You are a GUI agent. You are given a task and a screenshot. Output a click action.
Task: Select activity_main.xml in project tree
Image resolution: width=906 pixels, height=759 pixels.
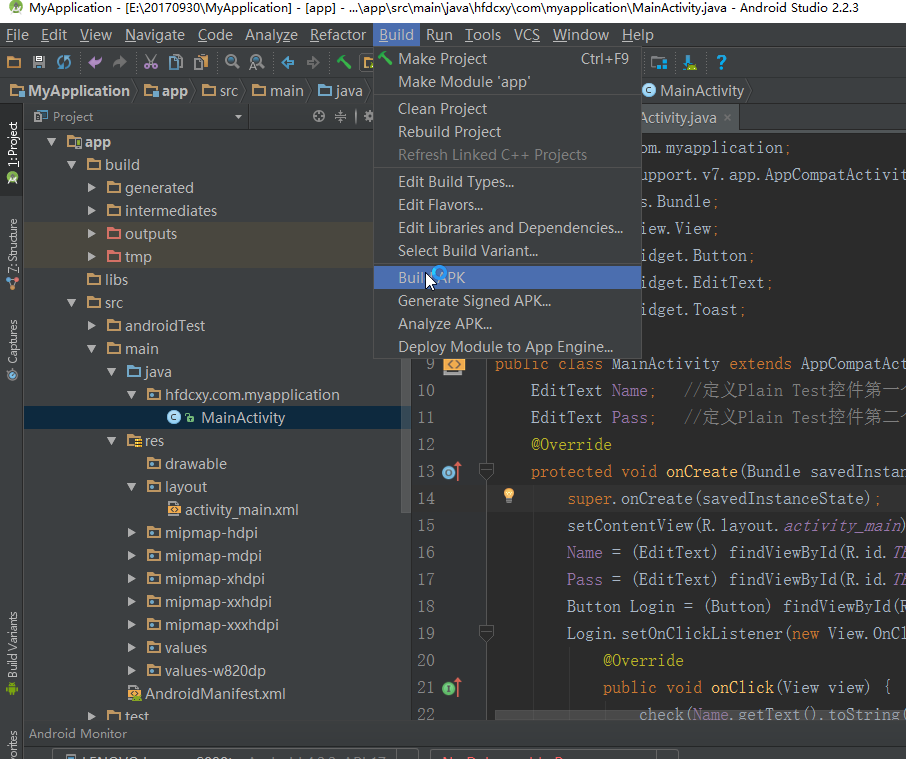(233, 509)
